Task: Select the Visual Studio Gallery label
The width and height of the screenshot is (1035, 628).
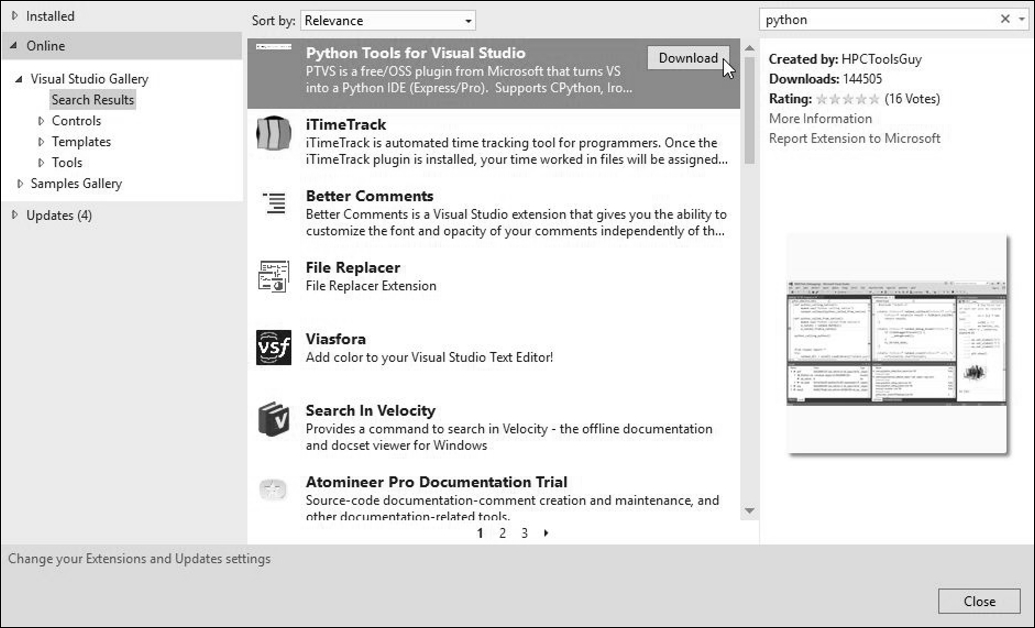Action: pyautogui.click(x=90, y=79)
